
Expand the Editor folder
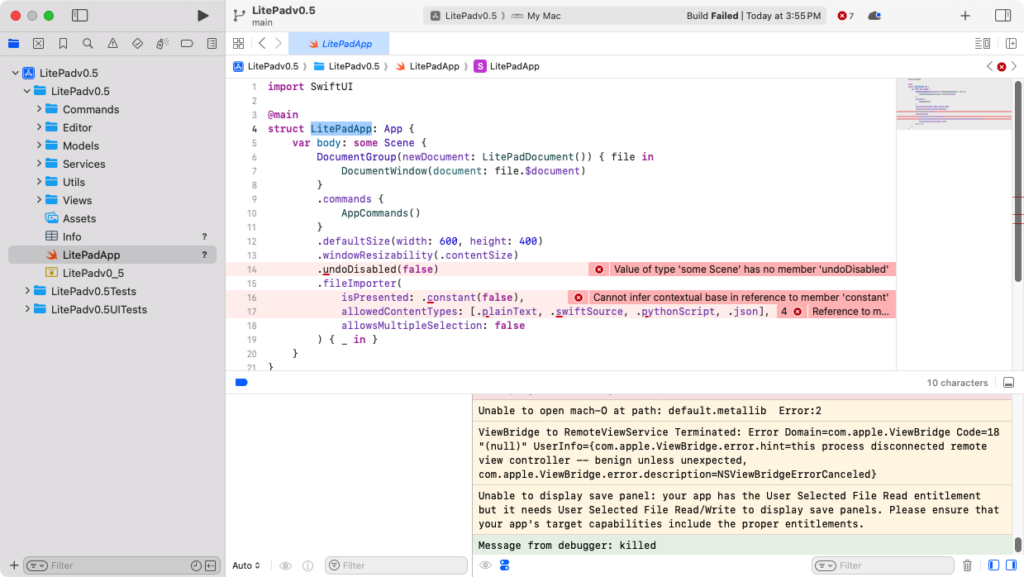[x=39, y=127]
